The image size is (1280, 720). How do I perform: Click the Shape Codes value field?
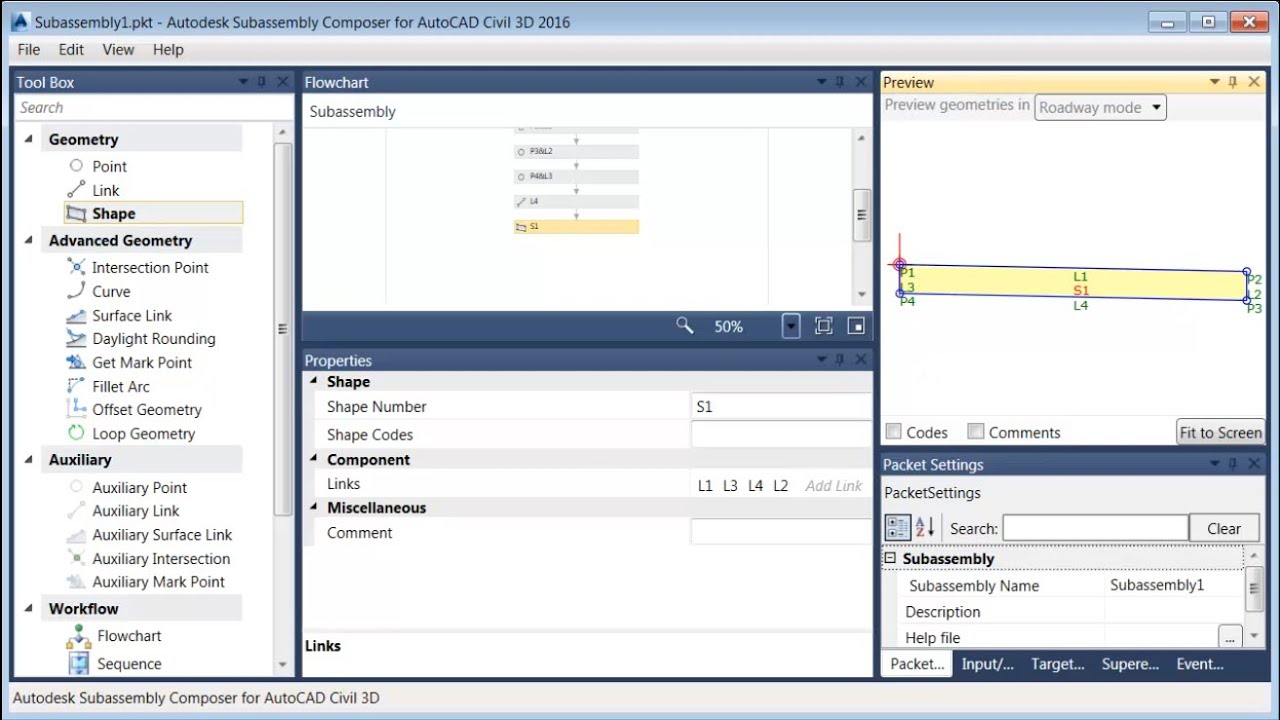(x=781, y=434)
